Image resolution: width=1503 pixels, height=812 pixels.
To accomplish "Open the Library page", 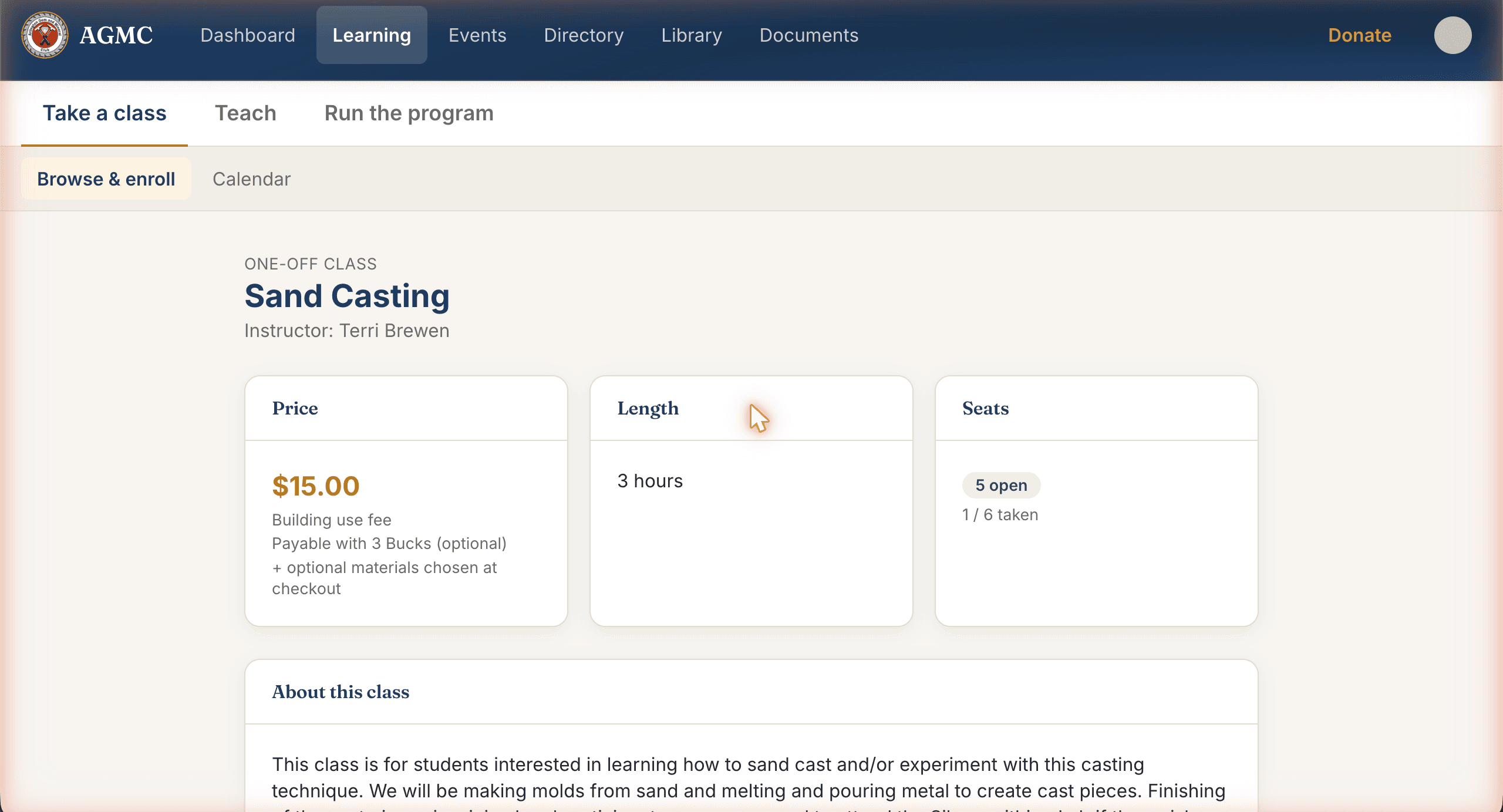I will [692, 35].
